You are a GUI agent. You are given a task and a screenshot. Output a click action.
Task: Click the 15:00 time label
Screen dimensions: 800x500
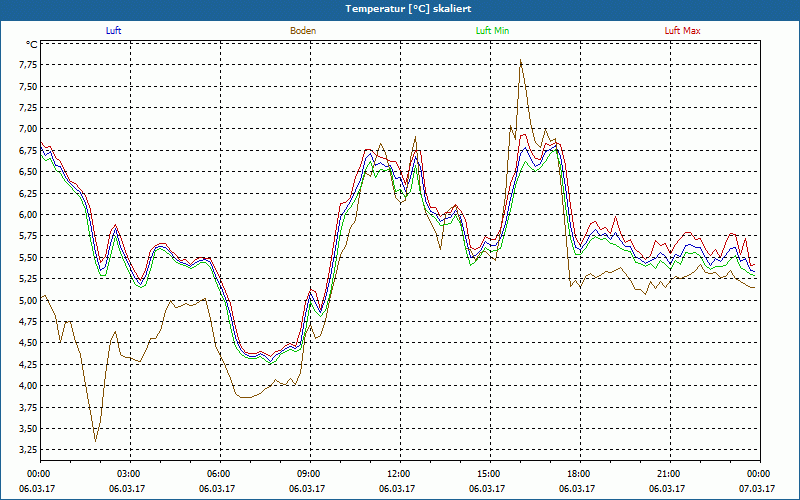pos(488,474)
